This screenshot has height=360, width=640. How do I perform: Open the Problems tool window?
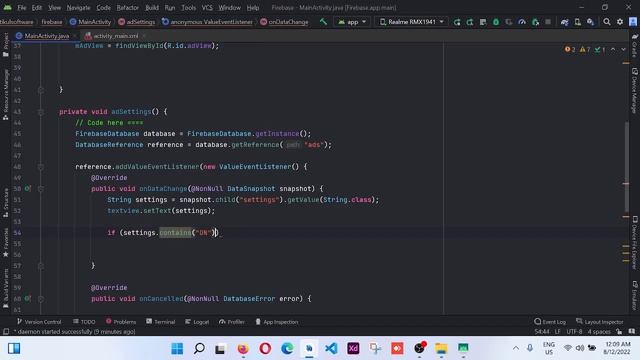[121, 322]
